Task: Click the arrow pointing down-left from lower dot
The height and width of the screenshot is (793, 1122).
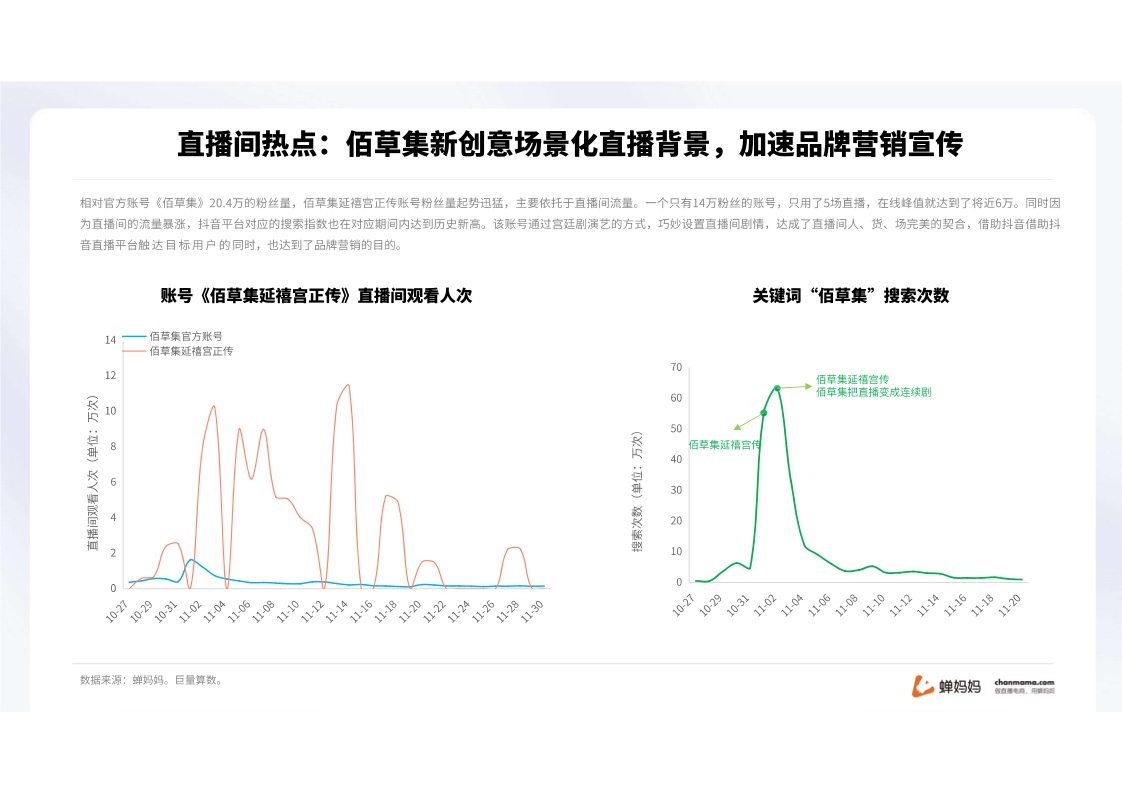Action: (745, 422)
